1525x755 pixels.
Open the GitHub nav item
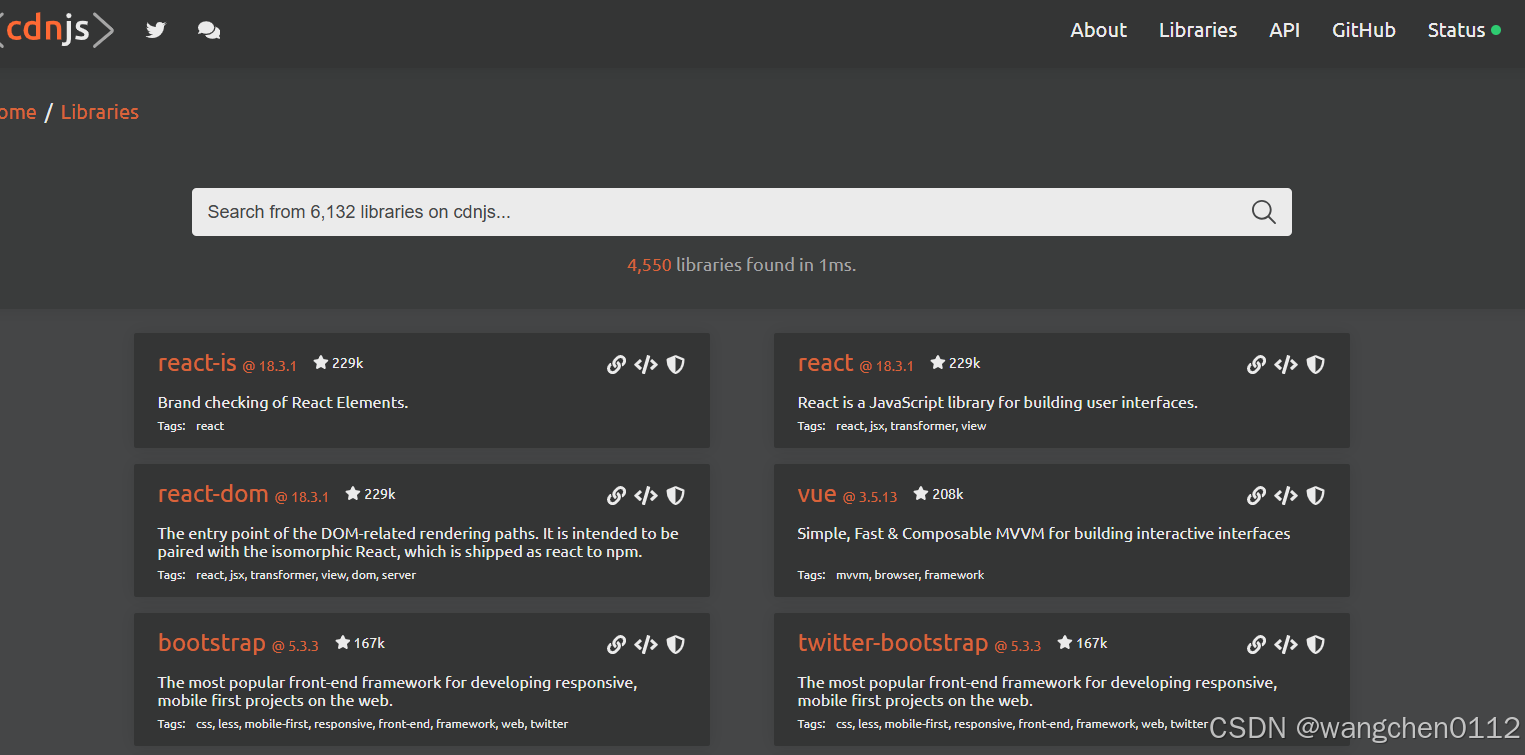(x=1364, y=30)
